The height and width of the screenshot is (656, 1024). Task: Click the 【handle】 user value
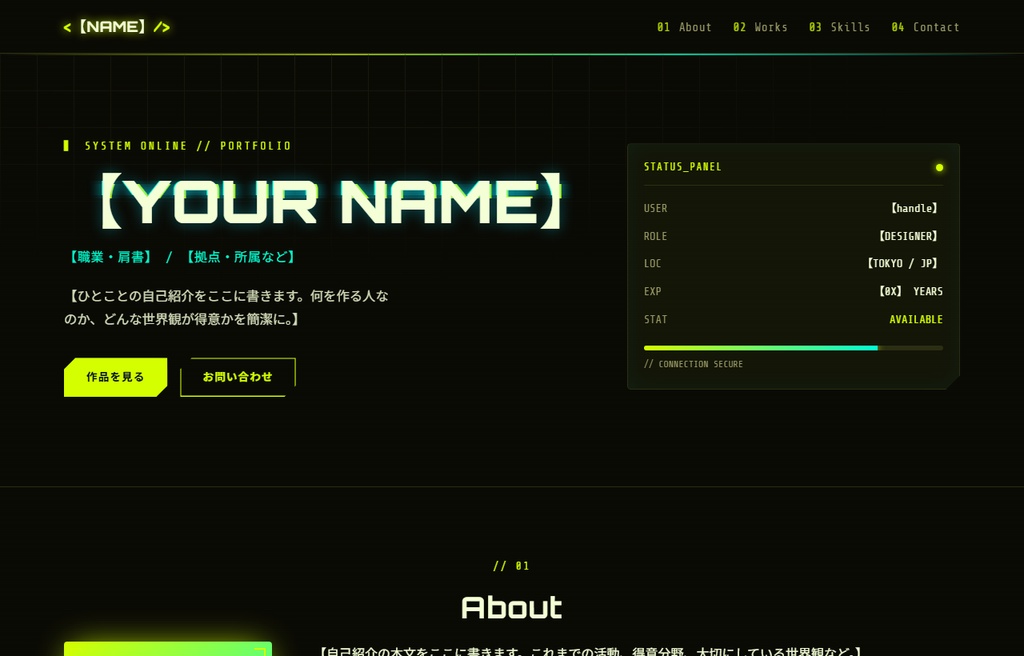pos(914,208)
